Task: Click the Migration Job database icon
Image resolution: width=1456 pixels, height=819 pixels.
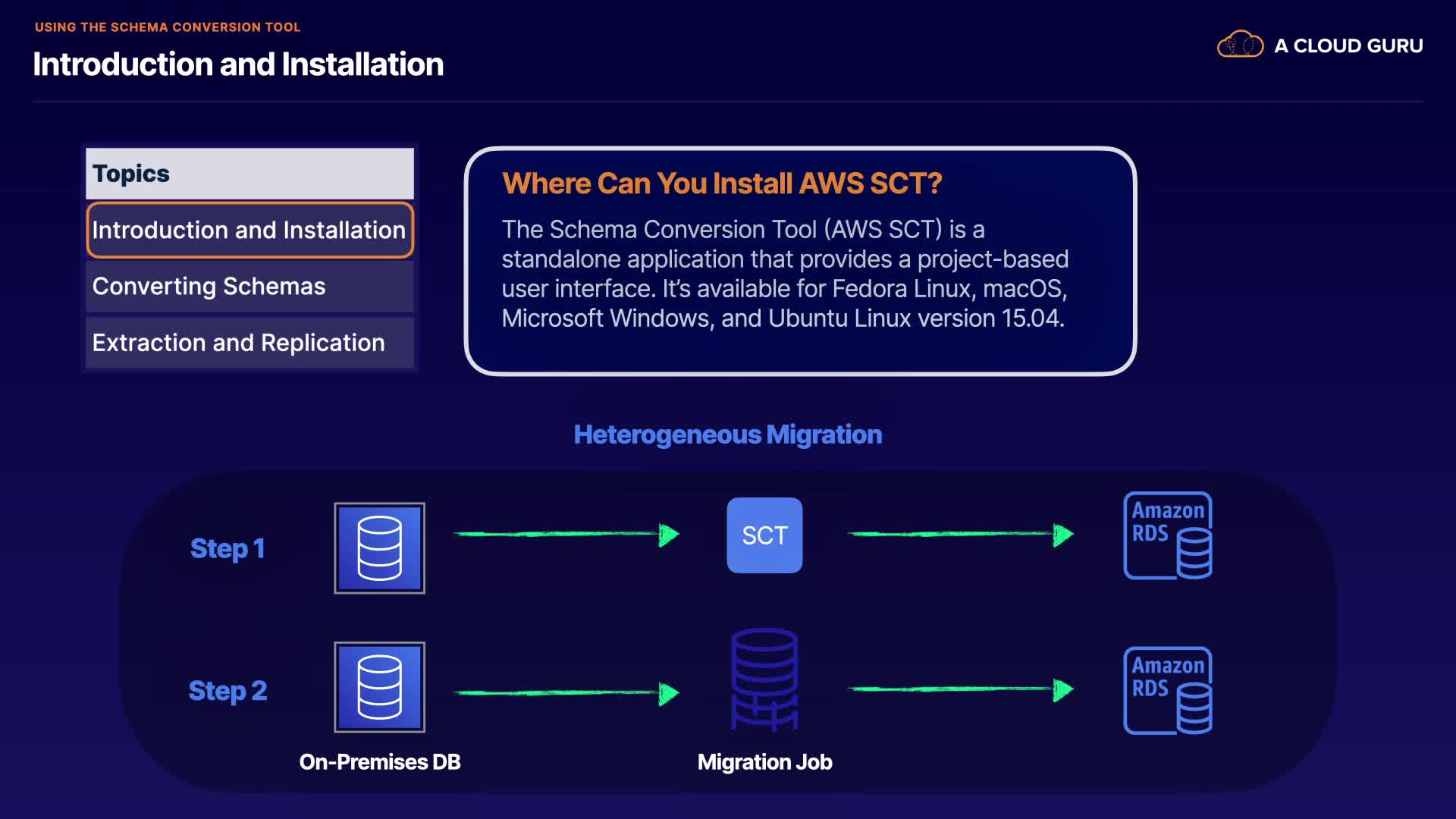Action: point(764,679)
